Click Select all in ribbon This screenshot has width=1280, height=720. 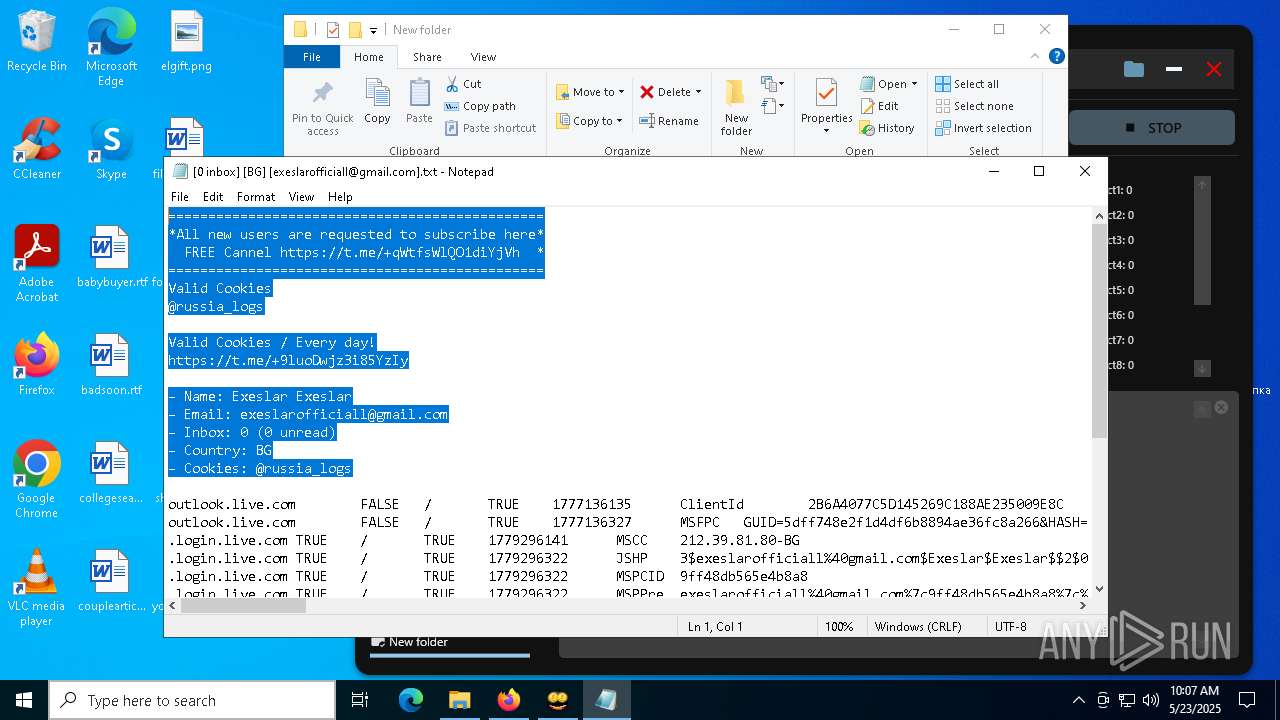[967, 84]
